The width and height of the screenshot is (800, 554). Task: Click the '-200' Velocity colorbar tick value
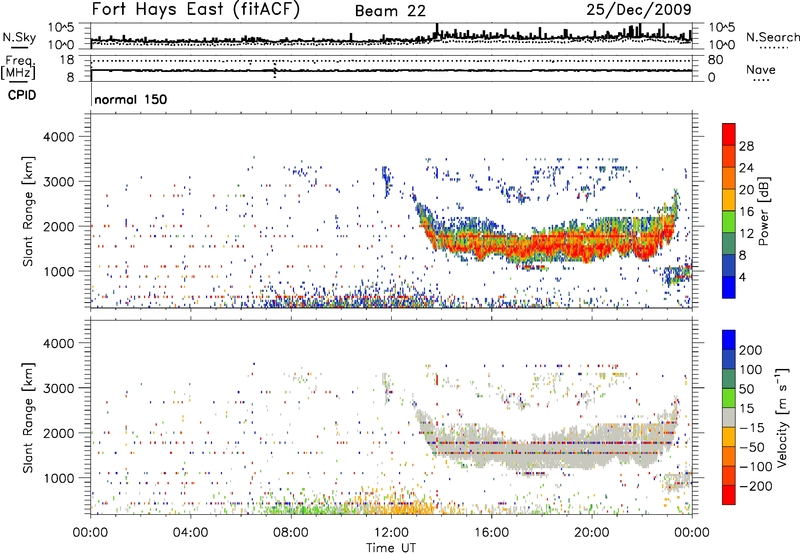(755, 486)
